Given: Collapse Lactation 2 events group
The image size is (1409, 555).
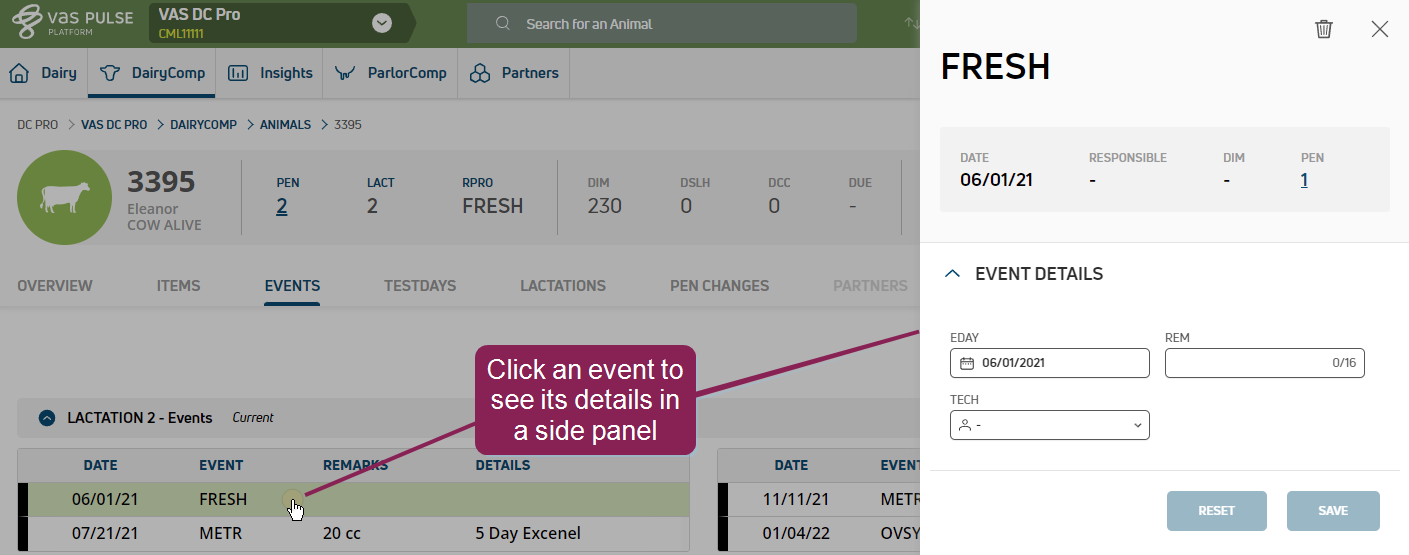Looking at the screenshot, I should (46, 418).
